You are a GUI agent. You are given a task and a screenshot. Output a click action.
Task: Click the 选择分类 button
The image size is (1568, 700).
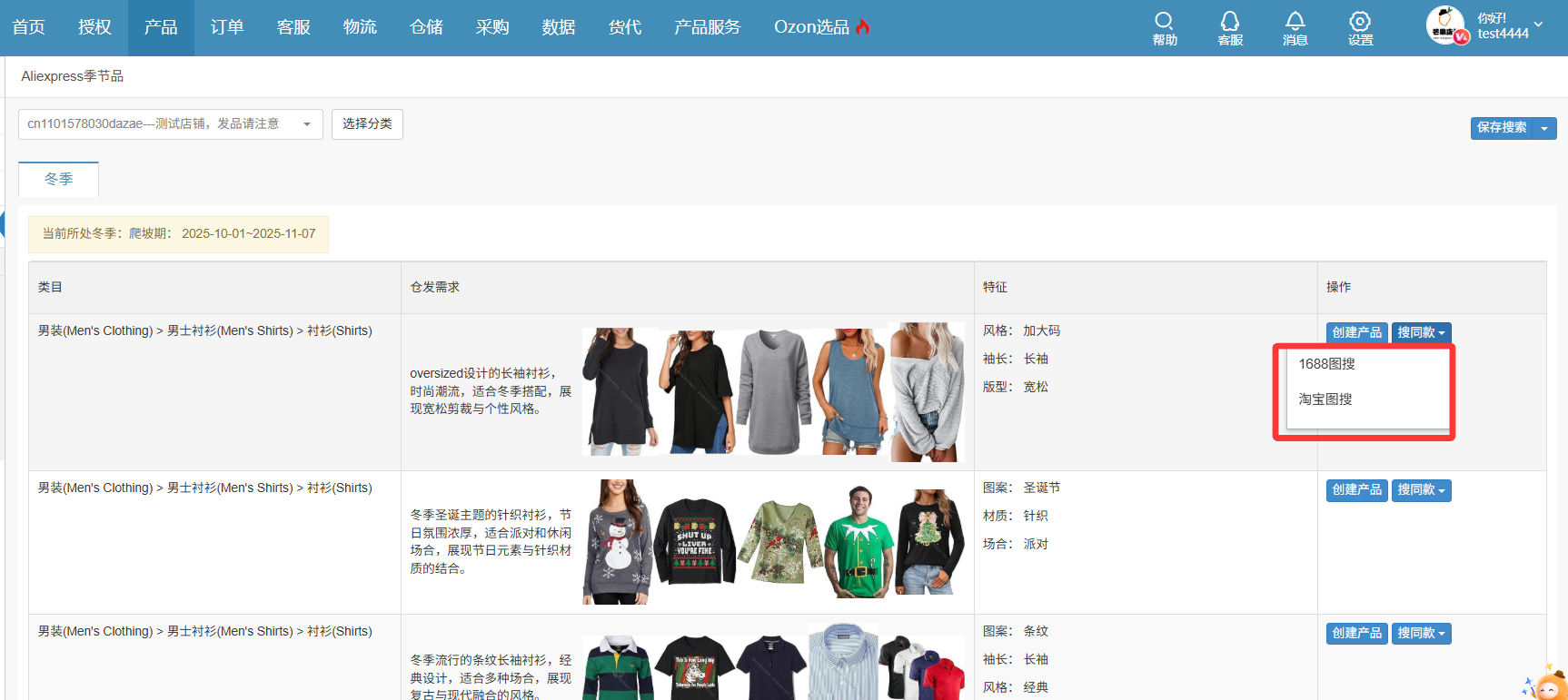pos(367,124)
